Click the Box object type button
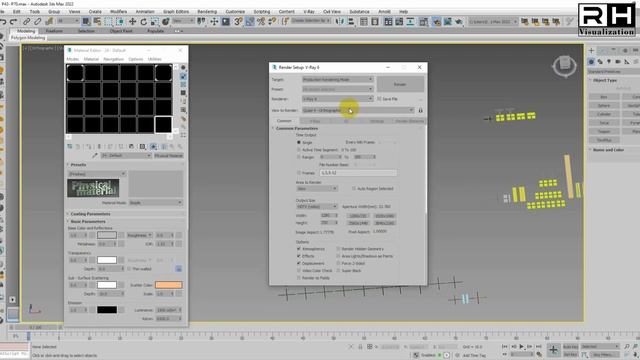Screen dimensions: 640x360 pos(604,97)
